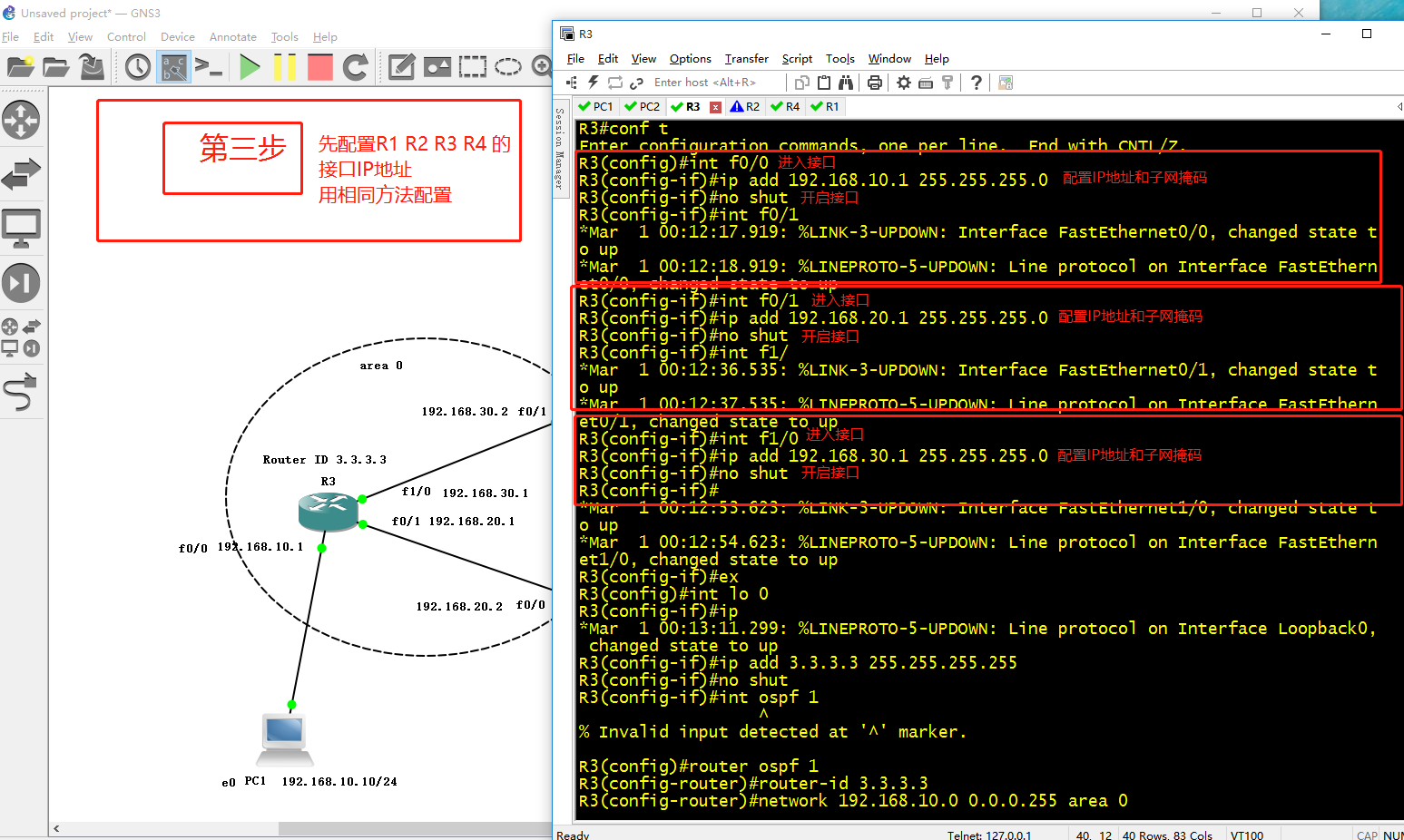
Task: Switch to the R2 session tab
Action: pyautogui.click(x=746, y=106)
